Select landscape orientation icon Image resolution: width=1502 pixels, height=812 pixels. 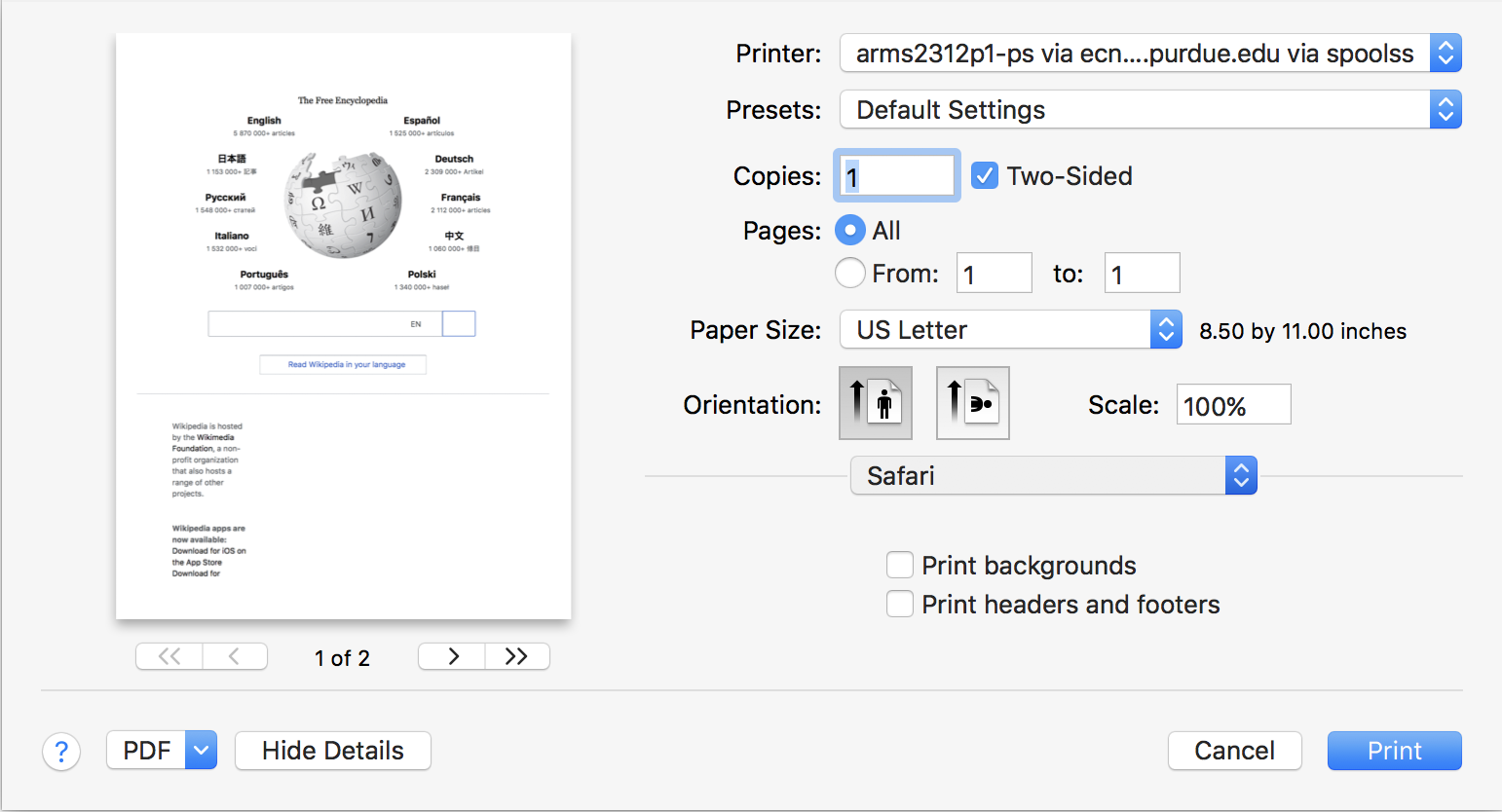972,403
